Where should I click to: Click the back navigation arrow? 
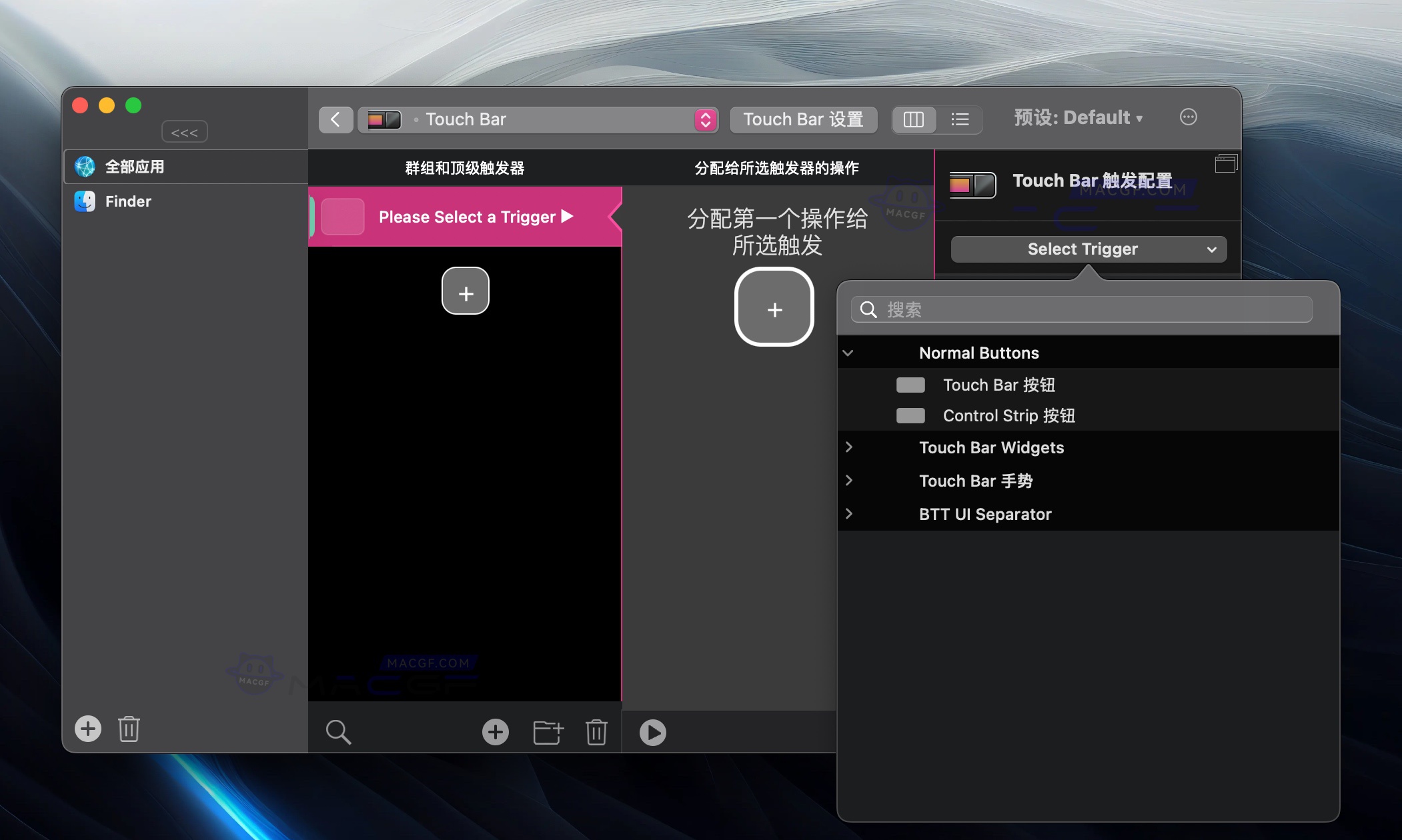coord(335,119)
